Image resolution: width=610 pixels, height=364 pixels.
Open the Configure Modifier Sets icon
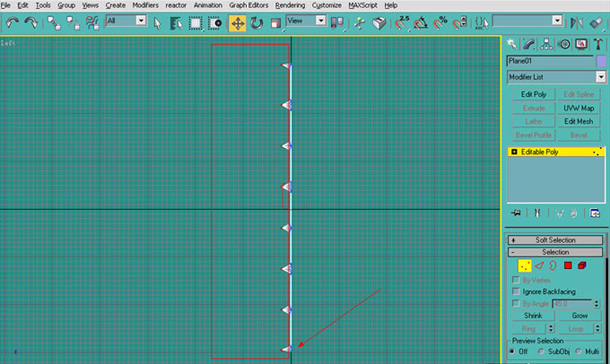coord(595,213)
